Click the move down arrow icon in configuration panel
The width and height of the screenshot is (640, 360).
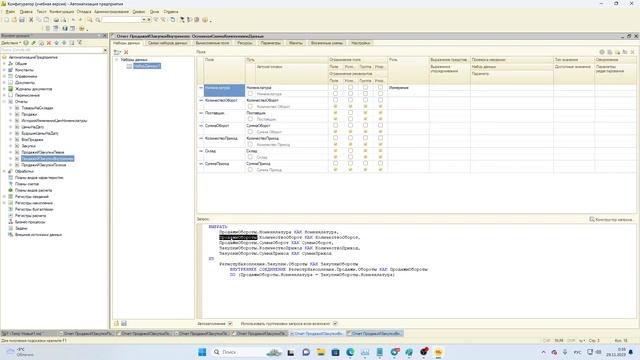[x=64, y=43]
